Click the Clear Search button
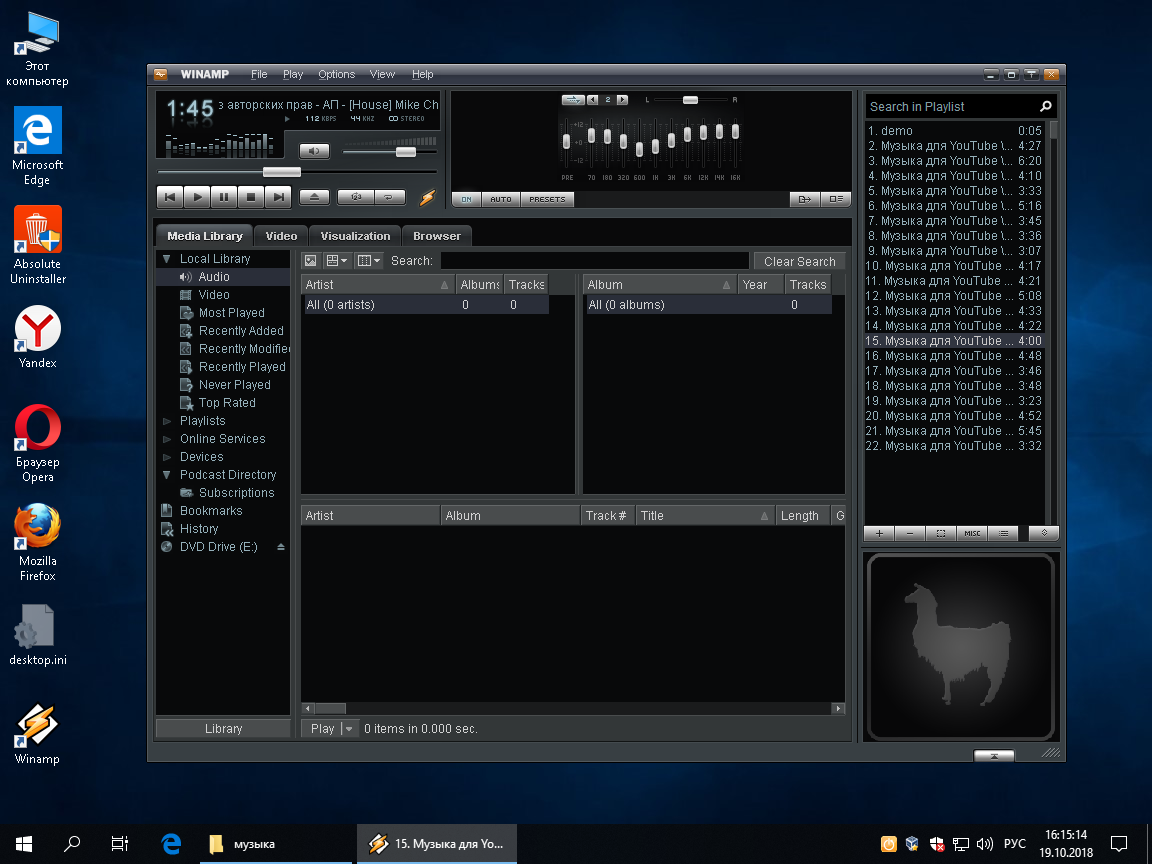 [x=799, y=262]
